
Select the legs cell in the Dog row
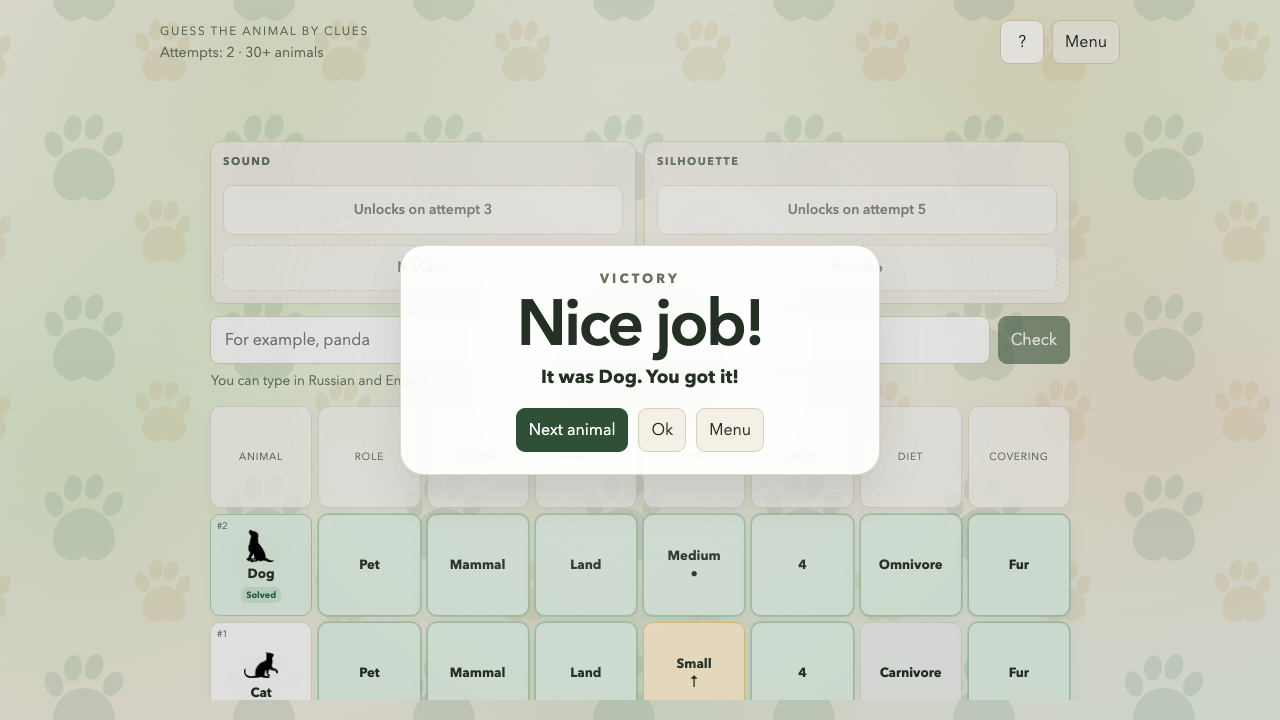(x=802, y=565)
